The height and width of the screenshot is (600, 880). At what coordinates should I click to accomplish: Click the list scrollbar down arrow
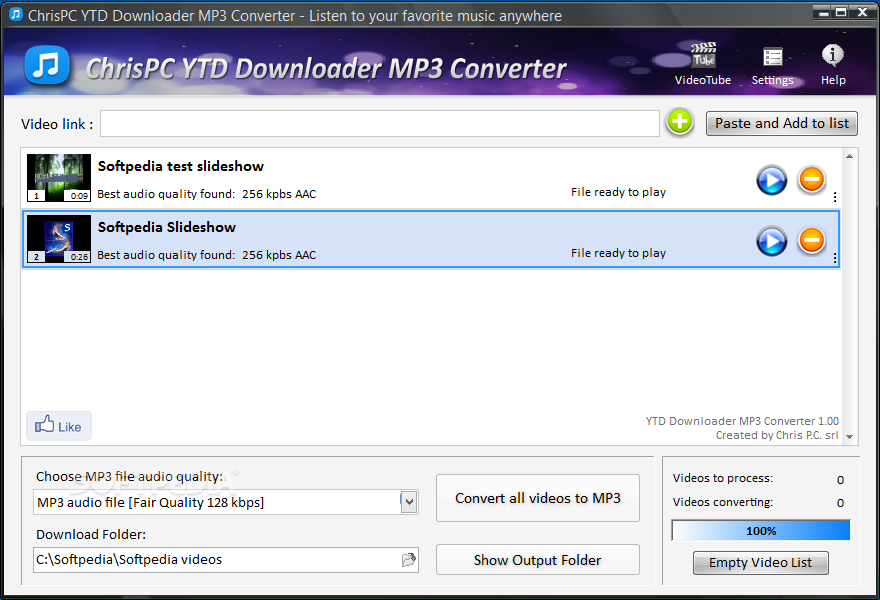click(x=849, y=437)
